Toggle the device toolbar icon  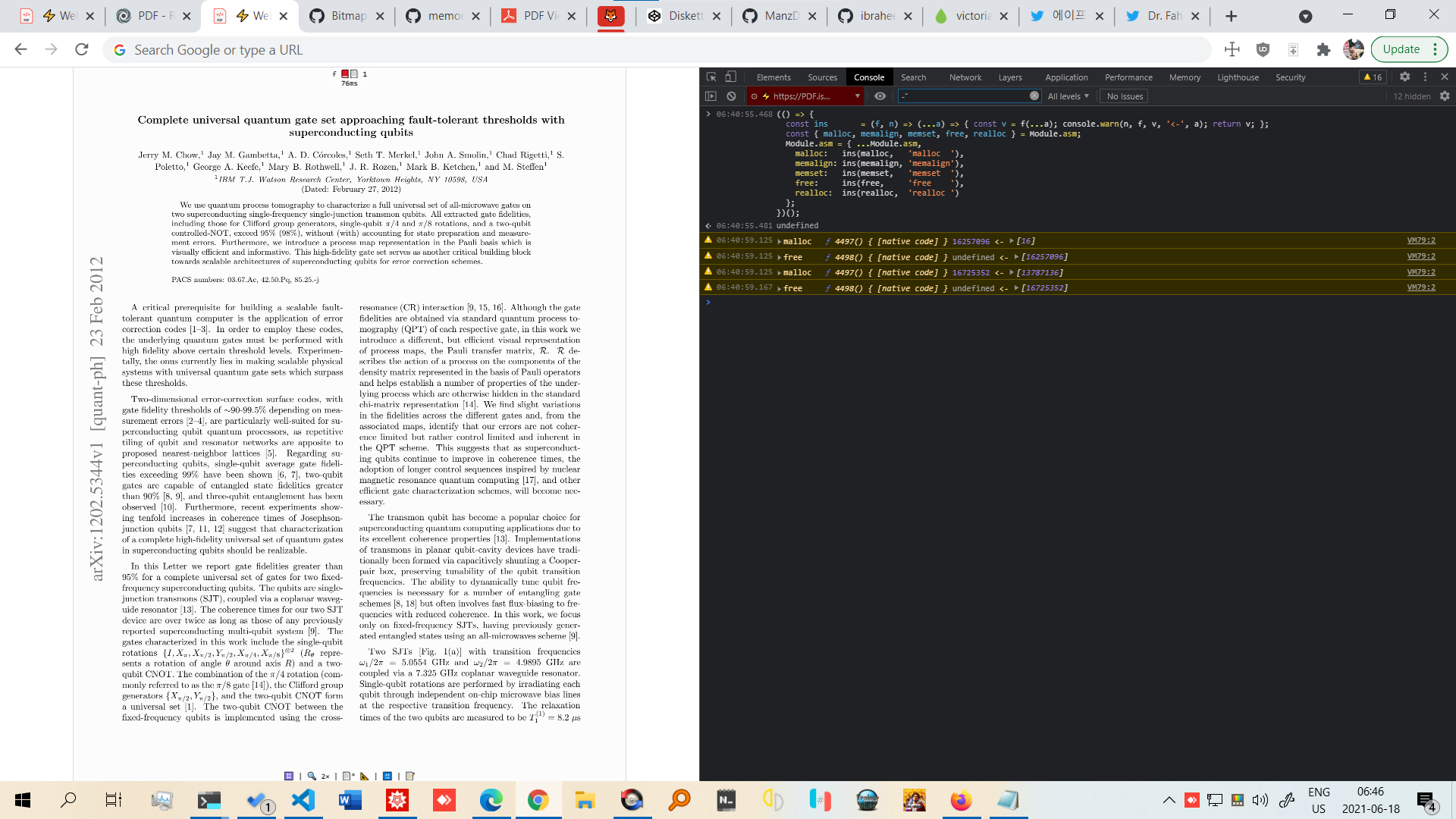[730, 77]
